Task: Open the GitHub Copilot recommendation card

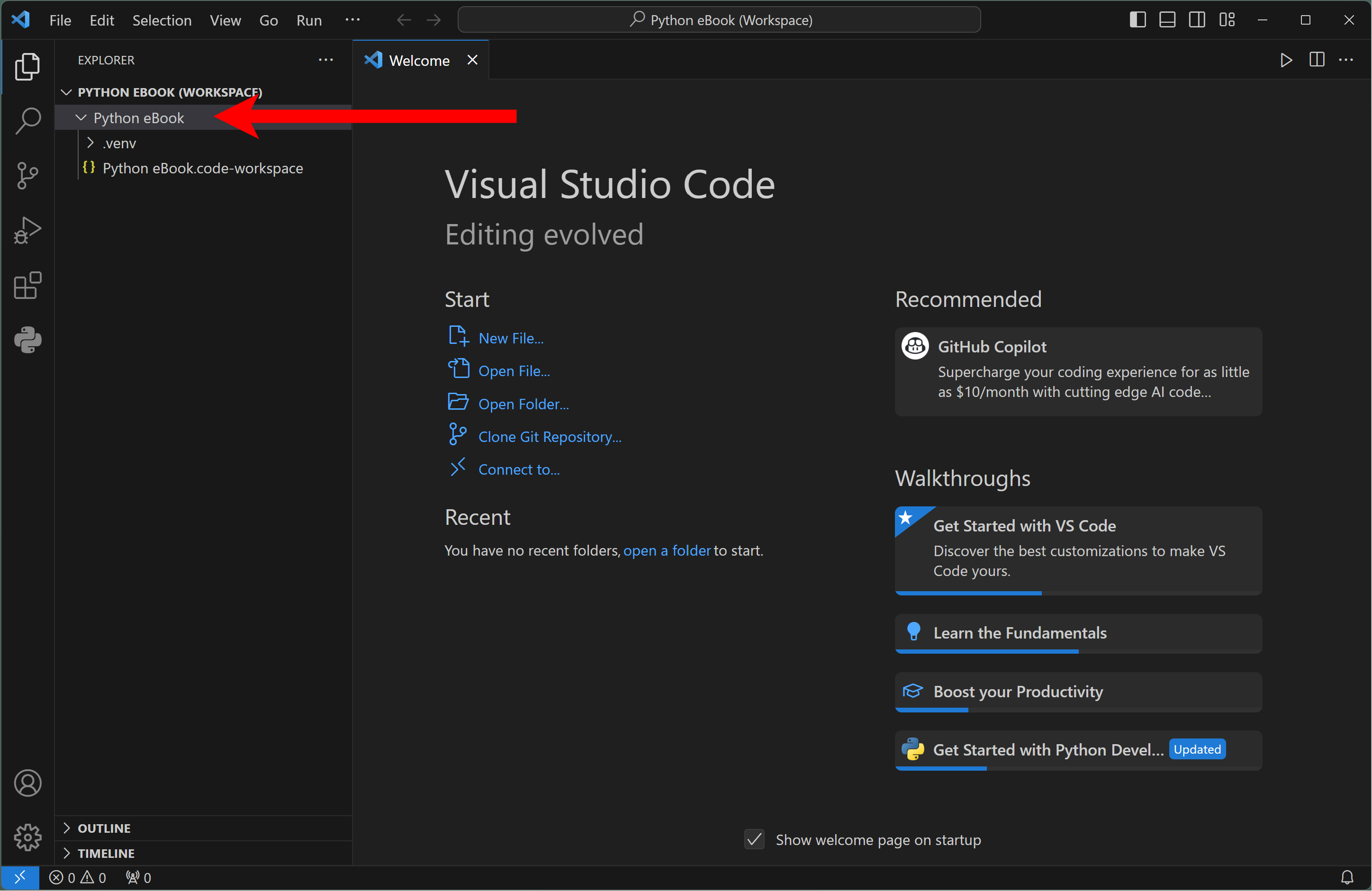Action: click(1079, 372)
